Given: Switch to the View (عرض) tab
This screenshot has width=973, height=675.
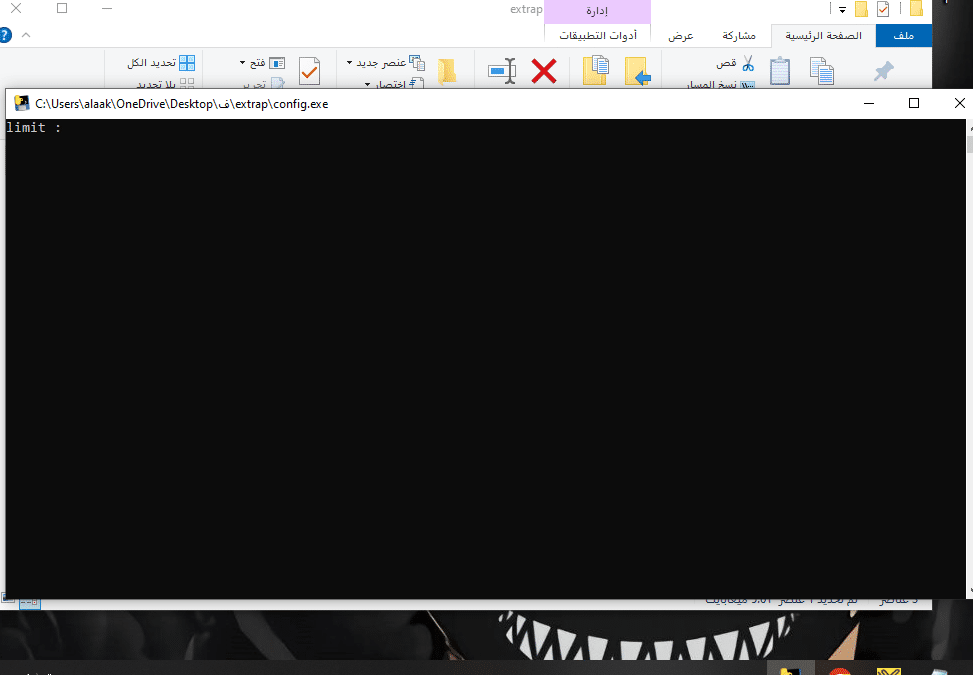Looking at the screenshot, I should [681, 36].
